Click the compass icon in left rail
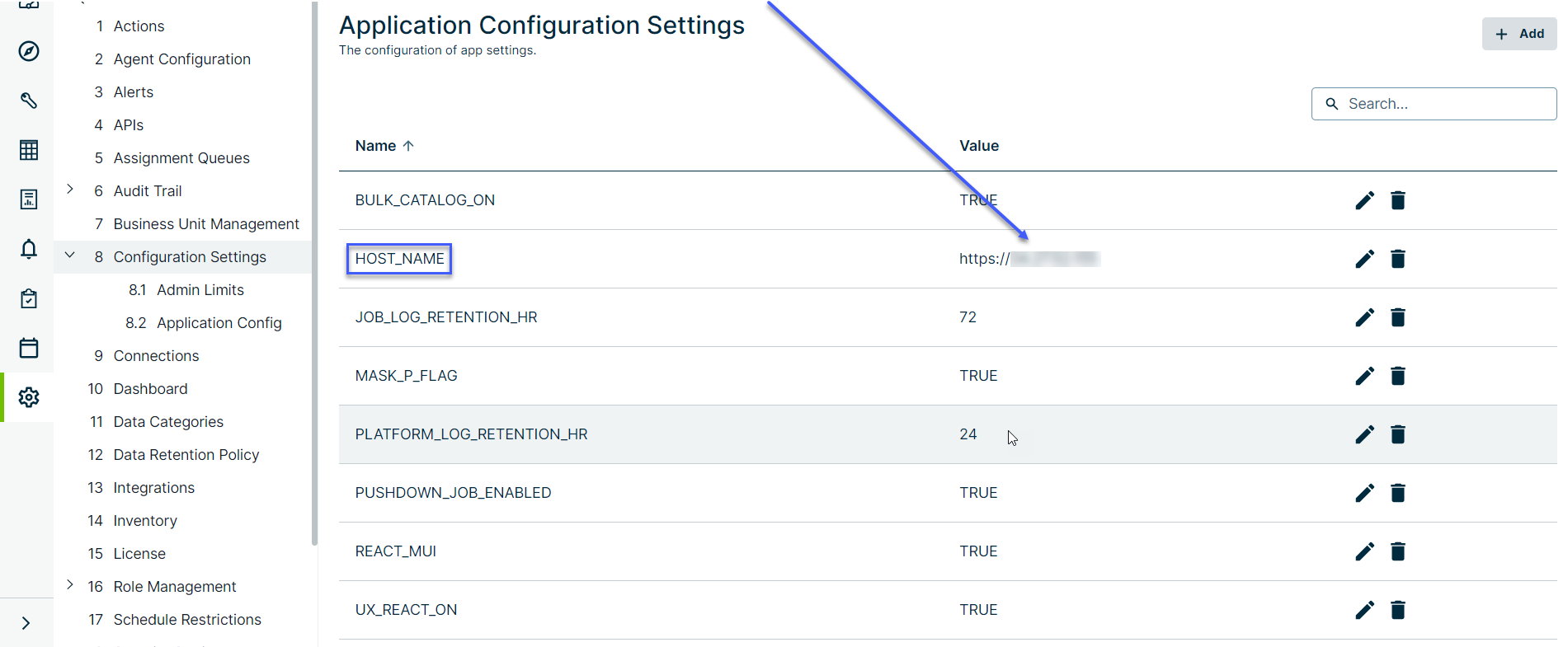Screen dimensions: 1568x647 pos(29,51)
